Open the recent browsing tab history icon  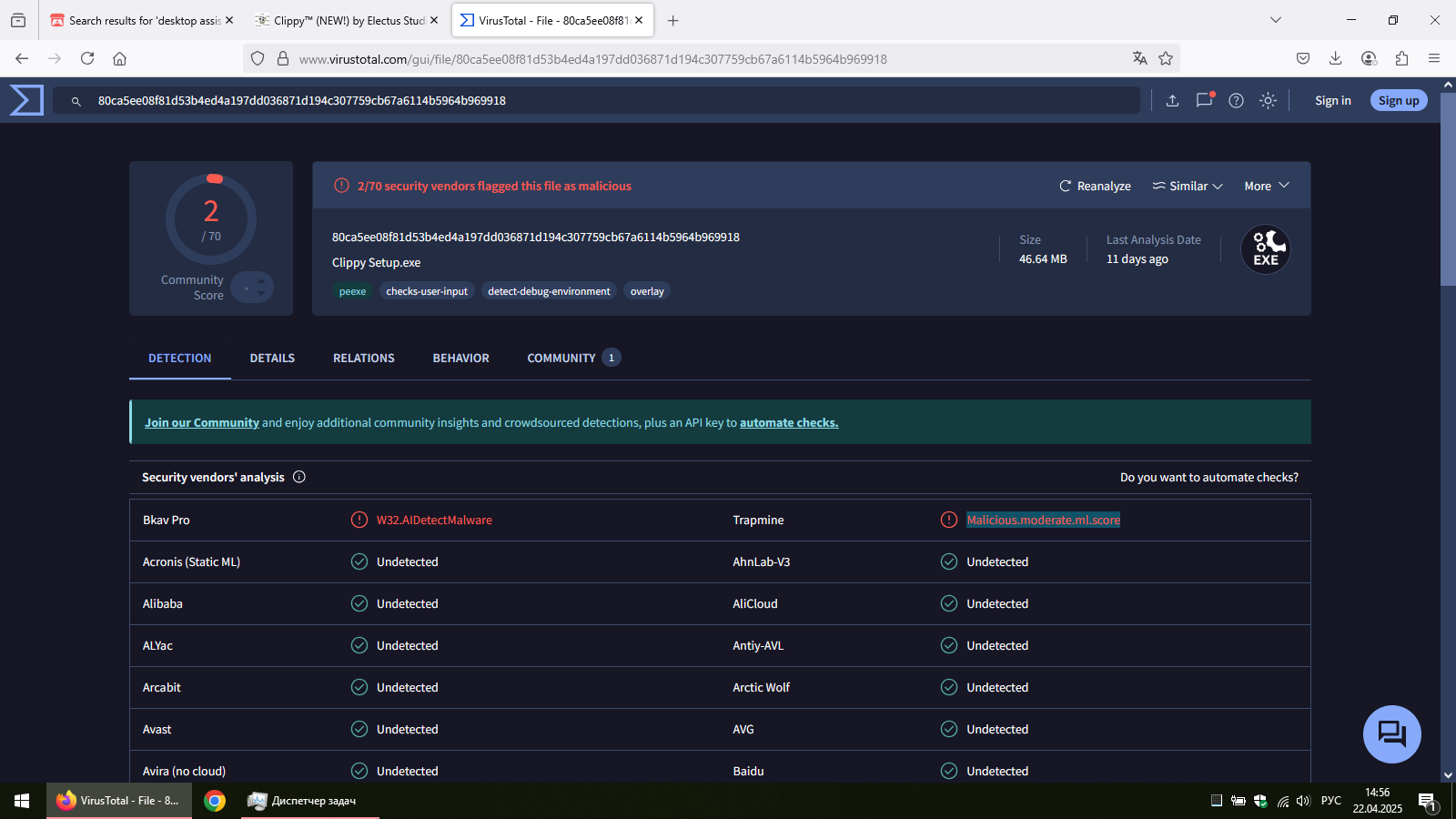18,20
